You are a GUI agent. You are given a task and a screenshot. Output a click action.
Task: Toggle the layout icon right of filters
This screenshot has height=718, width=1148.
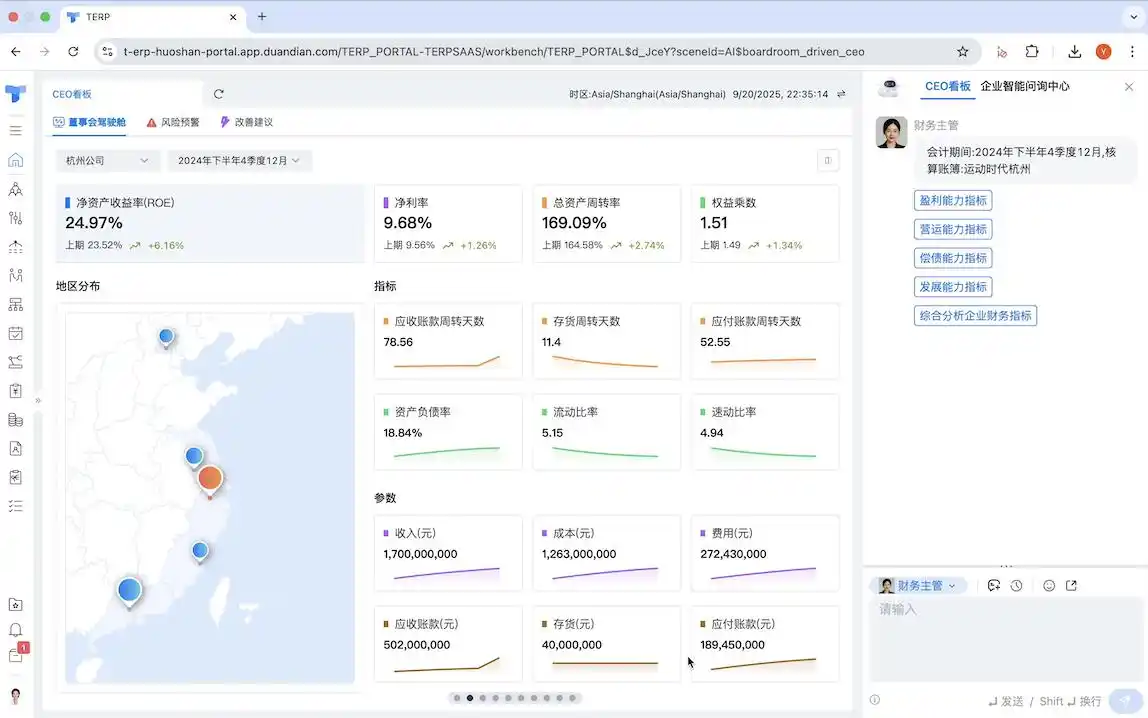(827, 161)
